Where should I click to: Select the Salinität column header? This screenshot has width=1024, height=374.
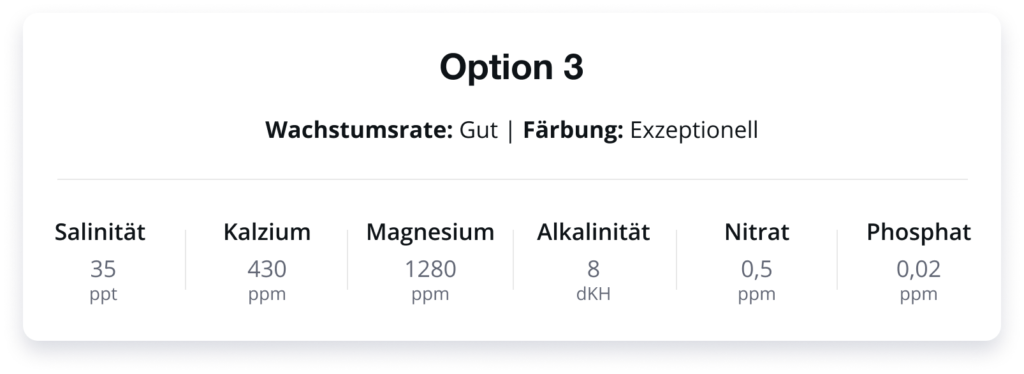pyautogui.click(x=100, y=232)
